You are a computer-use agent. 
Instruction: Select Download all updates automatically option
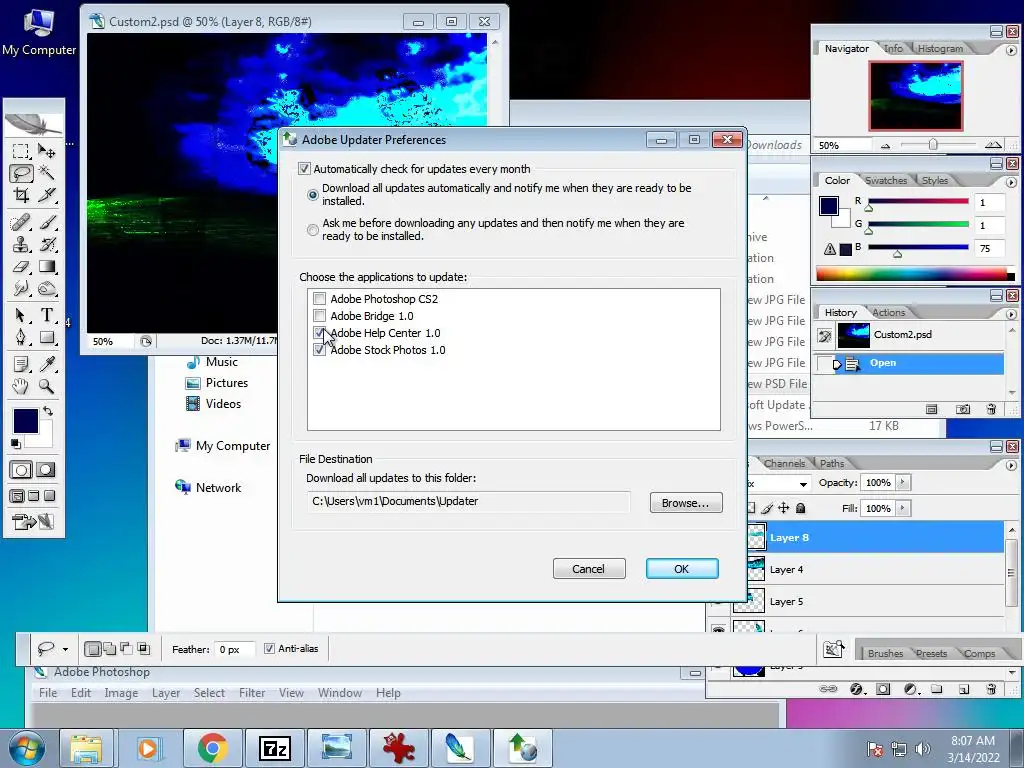[x=313, y=195]
